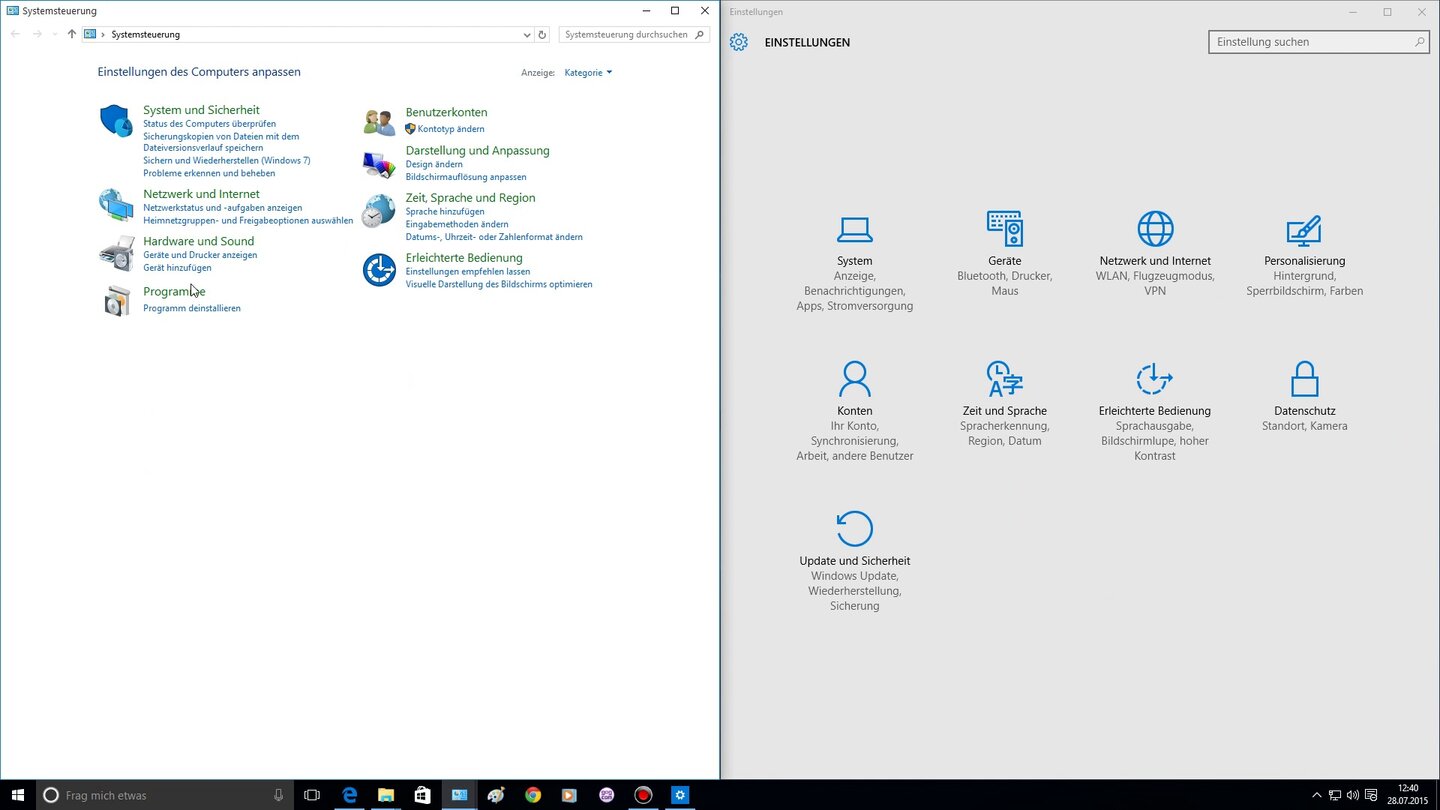Click the Systemsteuerung breadcrumb chevron

[x=103, y=34]
